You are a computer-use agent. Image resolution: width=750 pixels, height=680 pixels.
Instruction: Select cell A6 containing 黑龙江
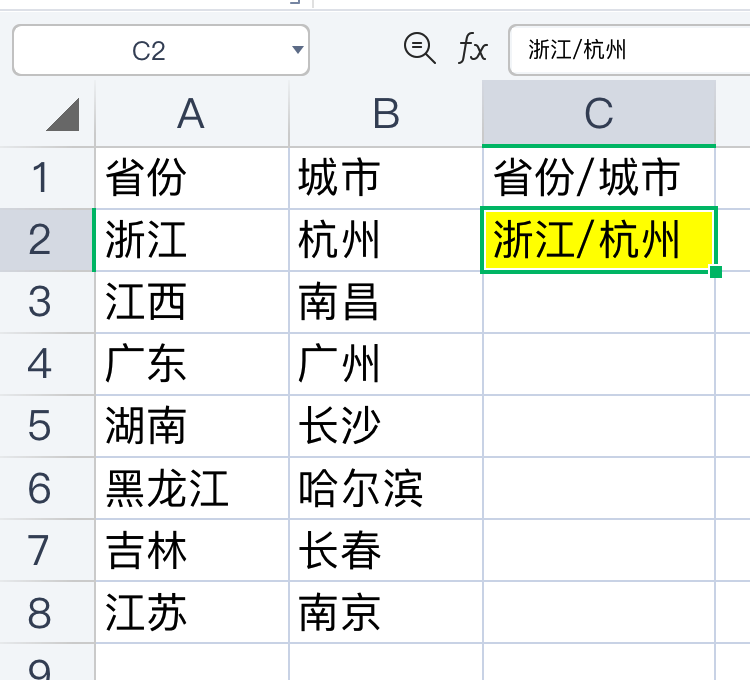[192, 488]
